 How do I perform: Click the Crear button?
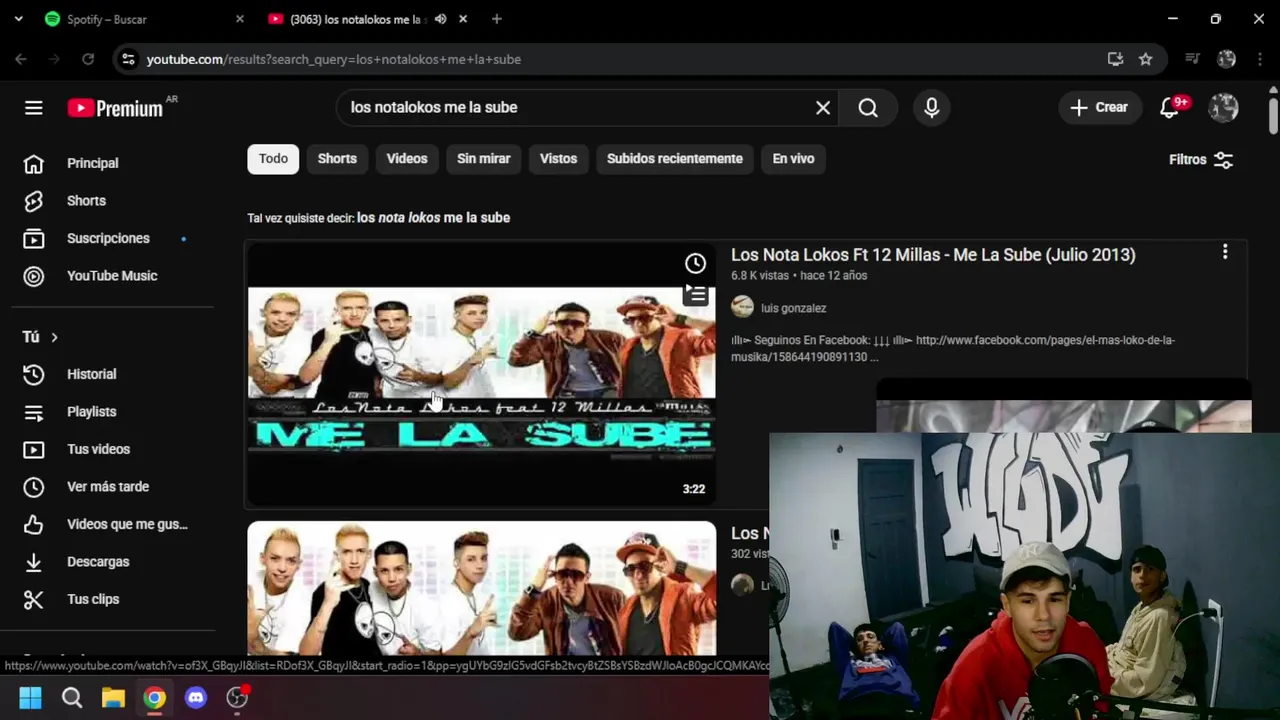1099,108
